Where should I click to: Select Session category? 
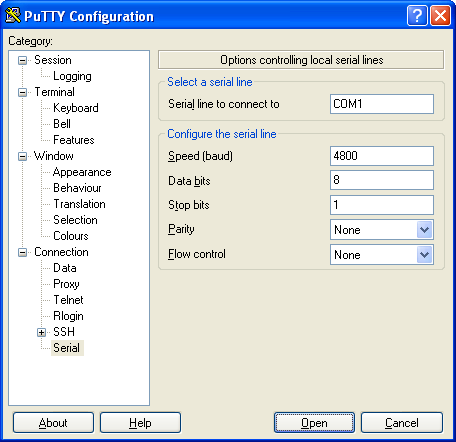(53, 60)
